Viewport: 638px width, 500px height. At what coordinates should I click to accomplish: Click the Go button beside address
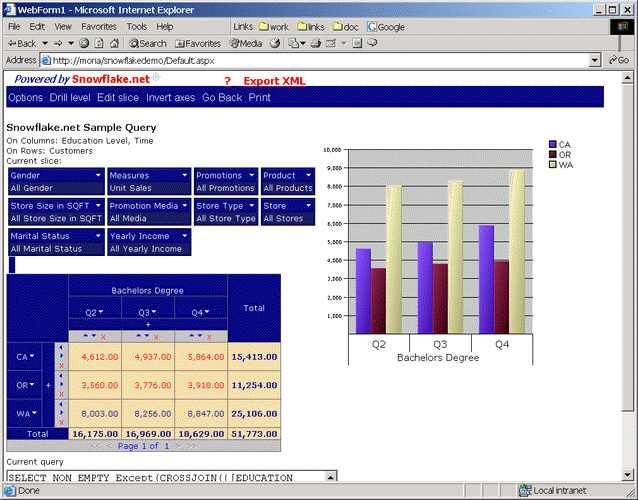[x=619, y=60]
